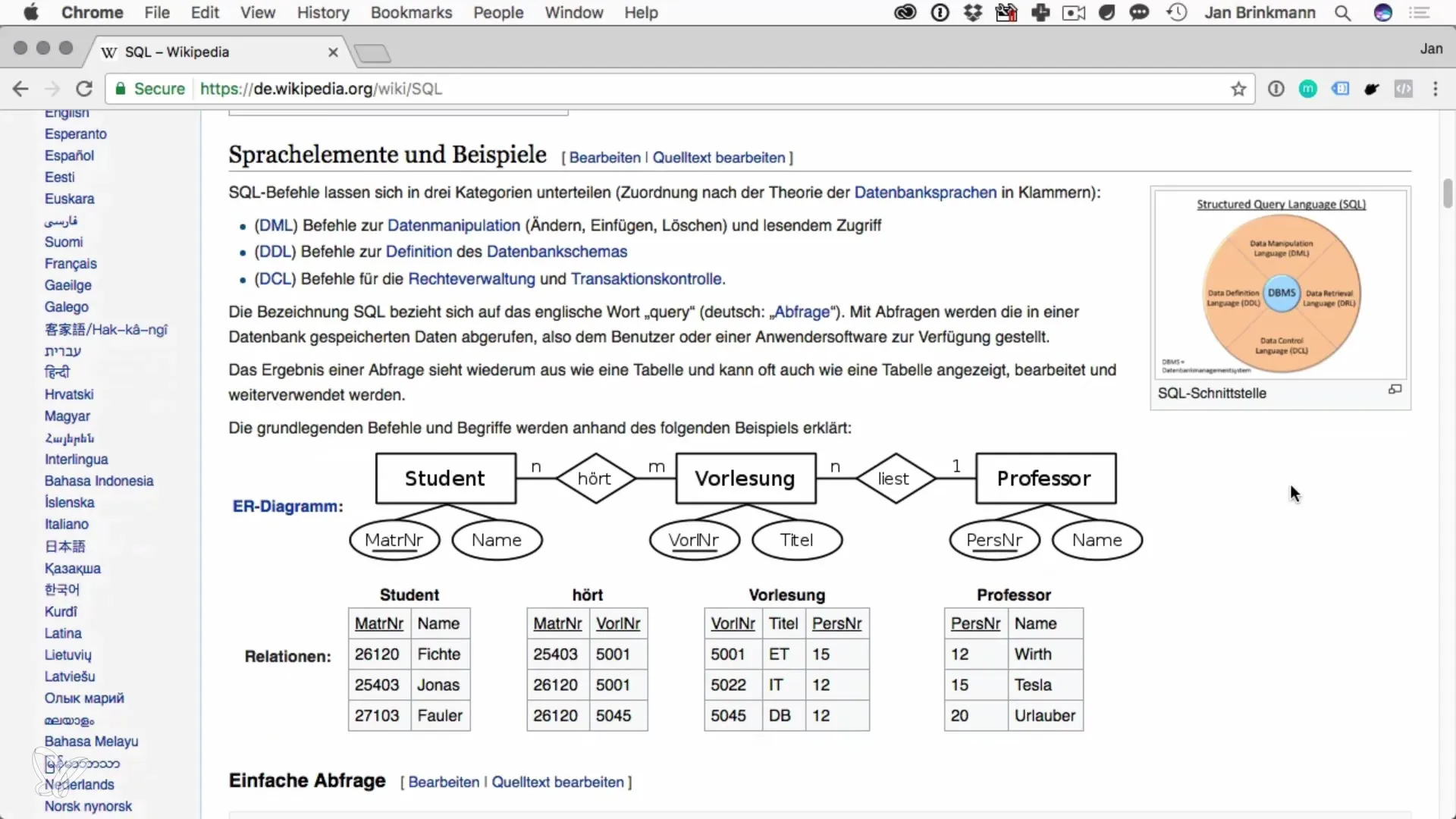1456x819 pixels.
Task: Open the Chrome application menu
Action: [92, 13]
